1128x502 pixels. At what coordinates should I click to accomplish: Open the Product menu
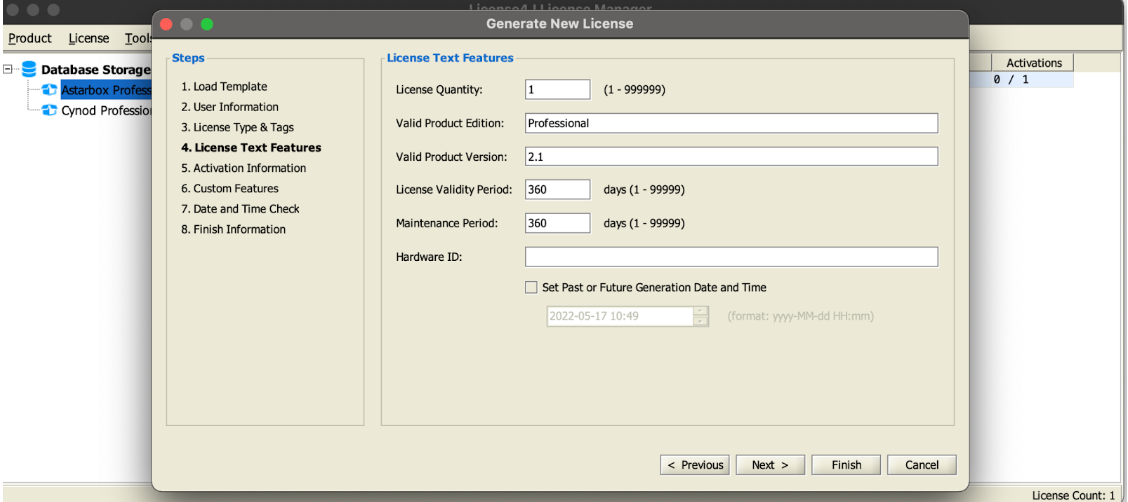coord(30,38)
